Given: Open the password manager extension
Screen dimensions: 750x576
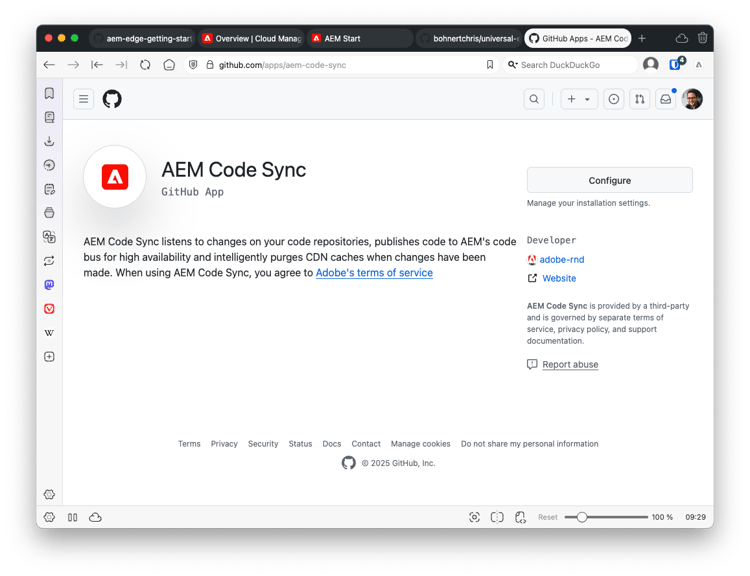Looking at the screenshot, I should coord(676,64).
